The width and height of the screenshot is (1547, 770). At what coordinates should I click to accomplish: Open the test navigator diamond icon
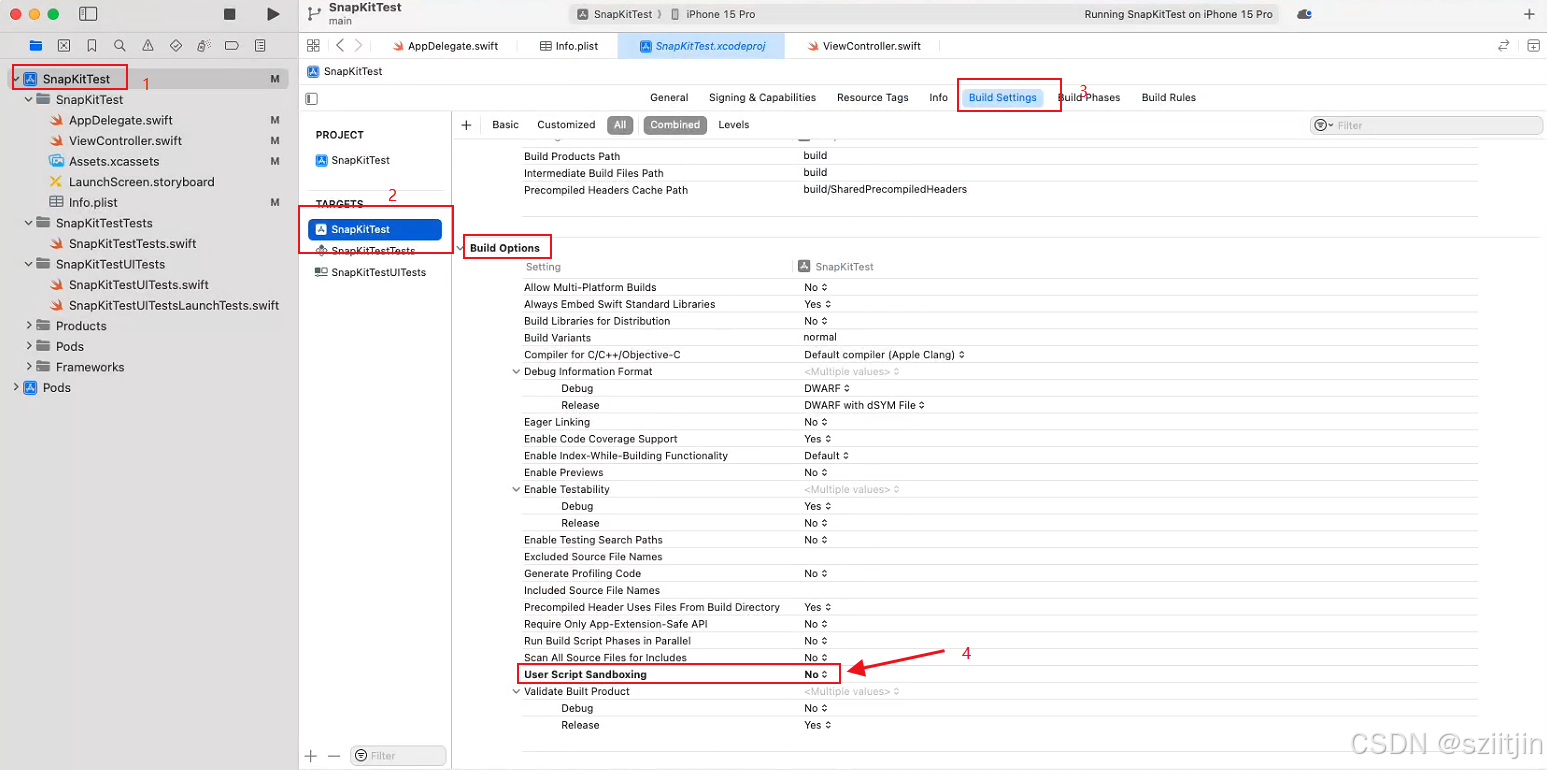pos(176,45)
